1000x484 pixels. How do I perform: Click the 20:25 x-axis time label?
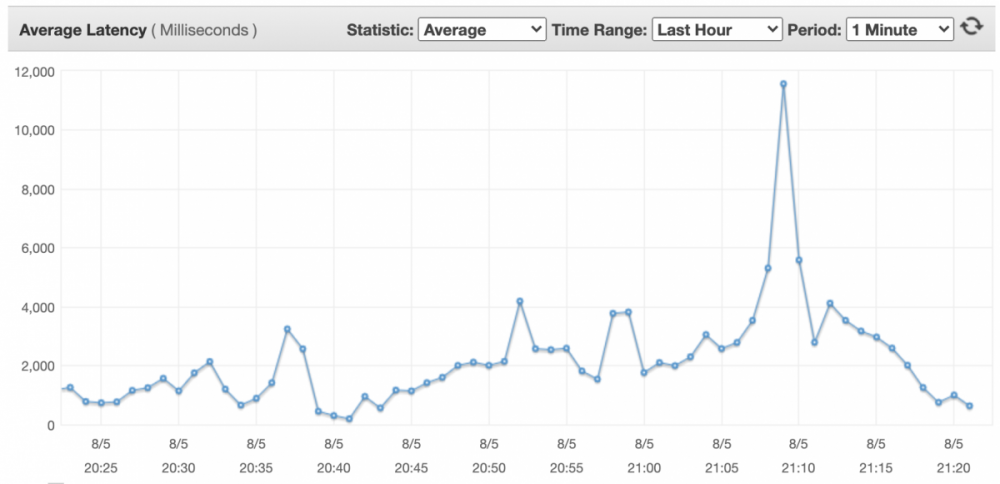coord(101,467)
